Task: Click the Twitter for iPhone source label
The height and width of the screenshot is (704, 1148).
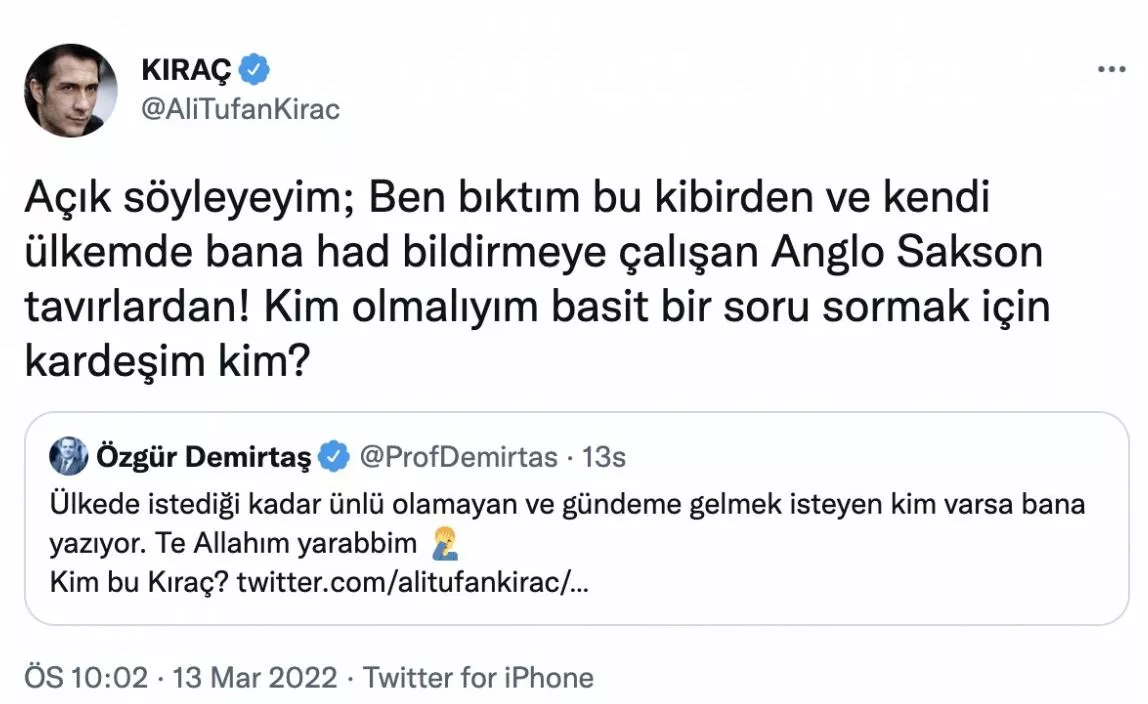Action: 478,677
